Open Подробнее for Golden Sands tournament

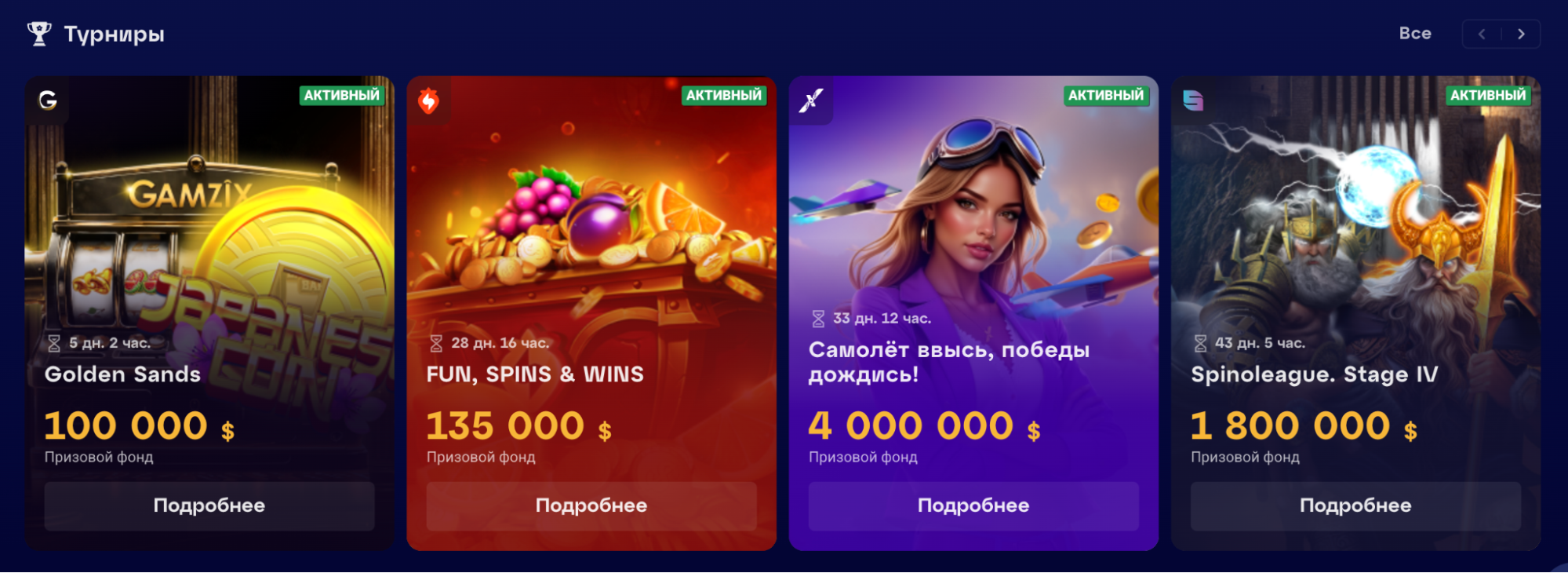click(209, 505)
